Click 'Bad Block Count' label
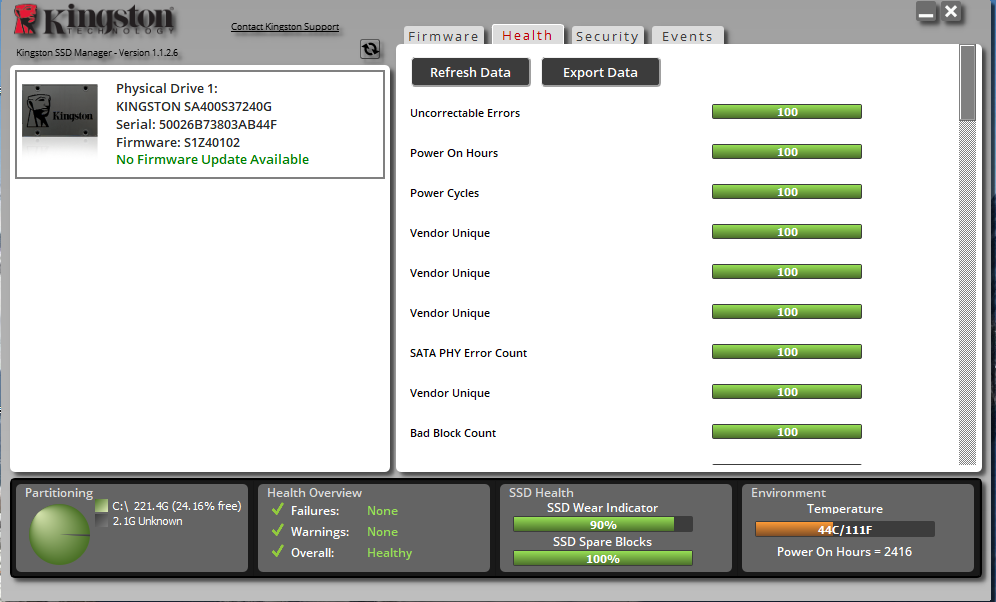Screen dimensions: 996x602 coord(453,433)
